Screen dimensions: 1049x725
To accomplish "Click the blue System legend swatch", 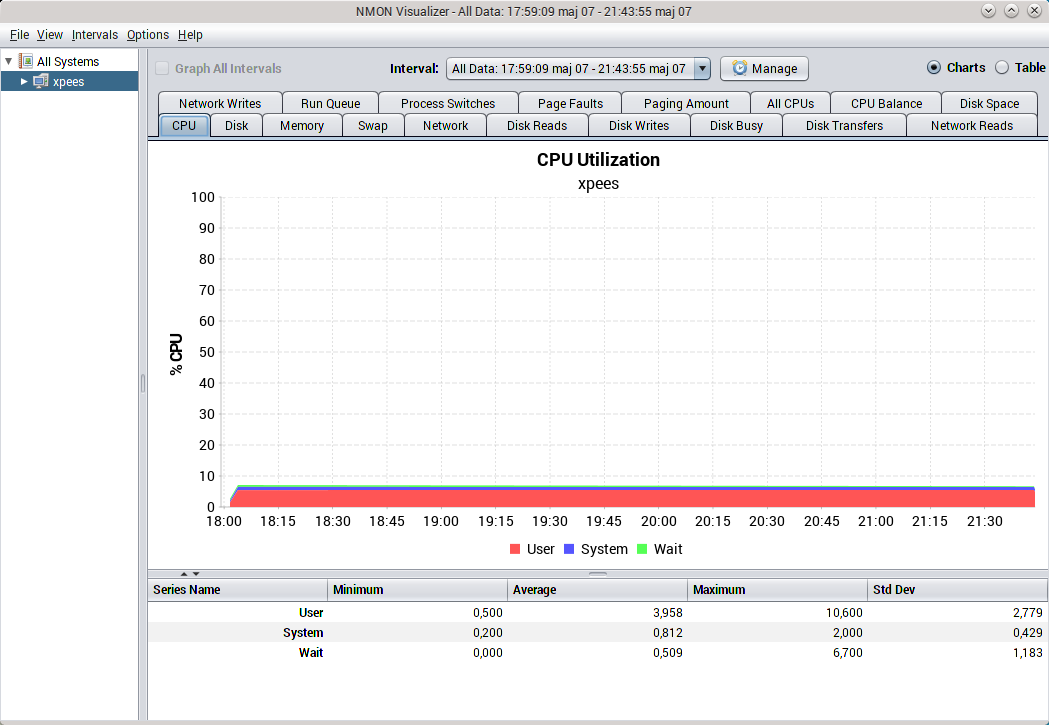I will click(x=569, y=549).
